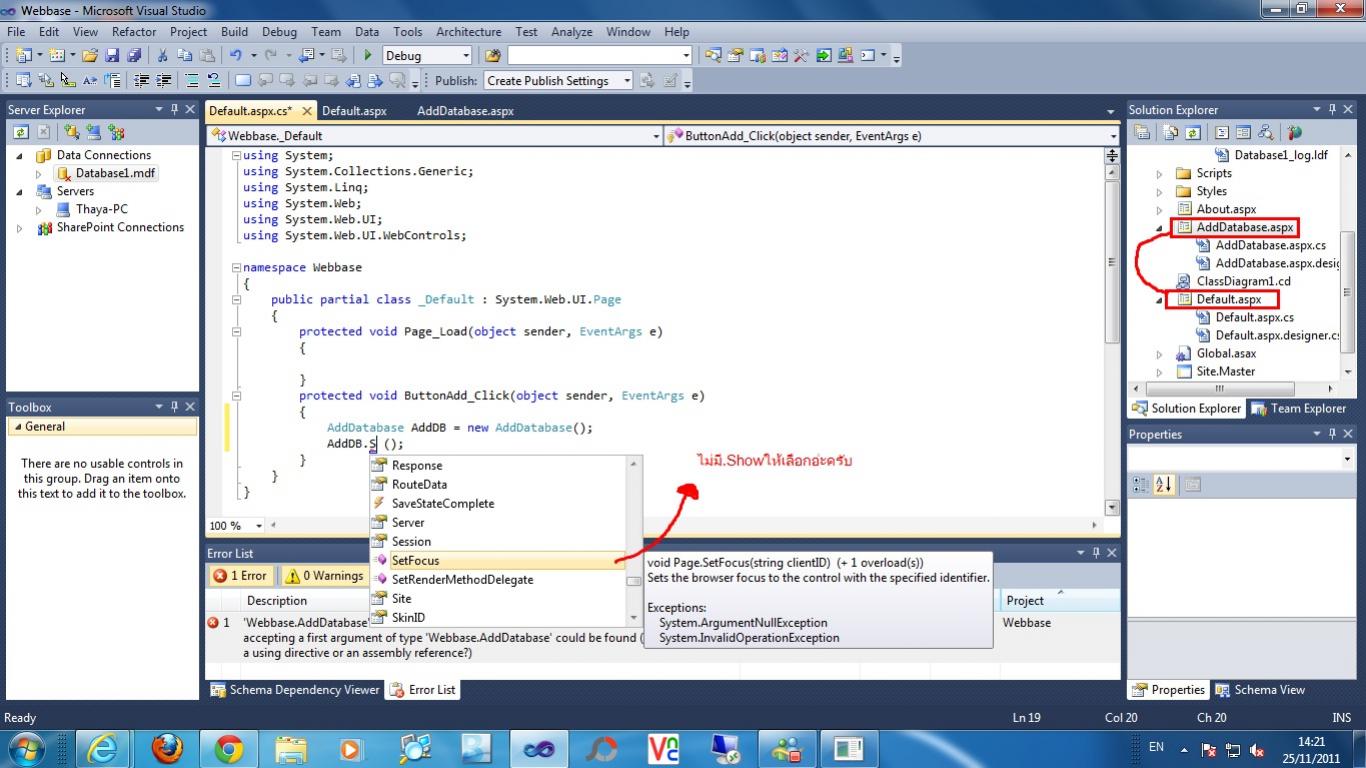Open the Create Publish Settings dropdown
Screen dimensions: 1366x768
[x=627, y=81]
